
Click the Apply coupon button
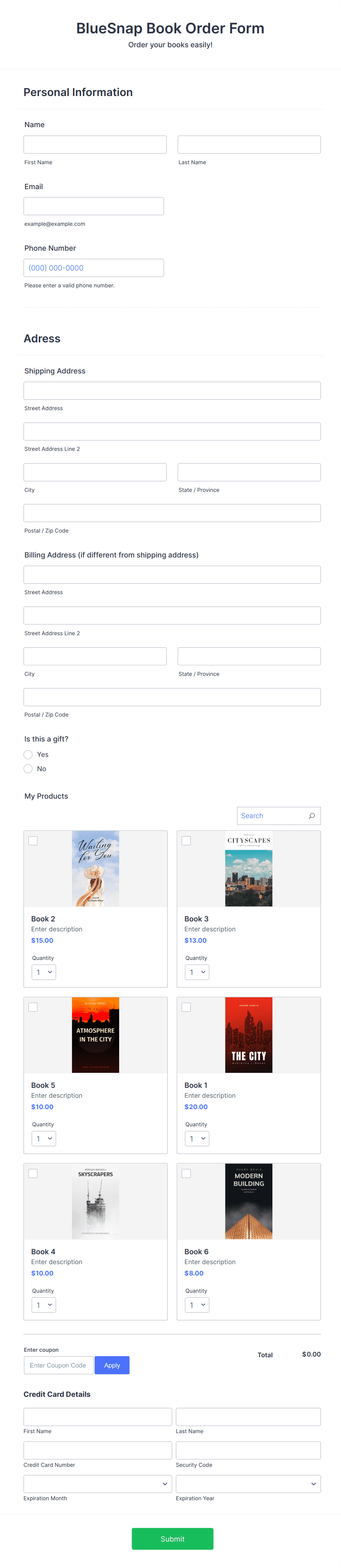point(112,1365)
